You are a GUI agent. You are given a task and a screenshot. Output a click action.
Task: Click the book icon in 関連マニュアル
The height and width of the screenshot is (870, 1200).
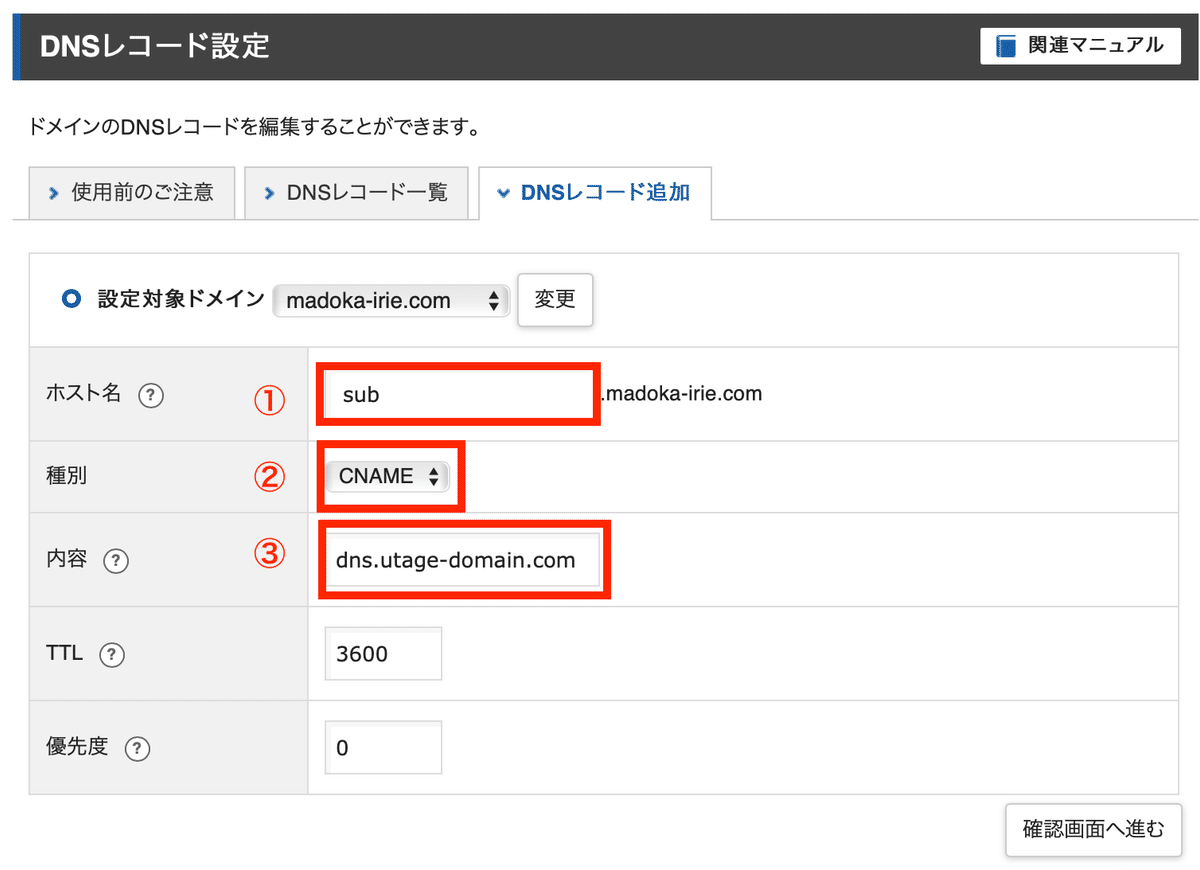click(x=1005, y=46)
